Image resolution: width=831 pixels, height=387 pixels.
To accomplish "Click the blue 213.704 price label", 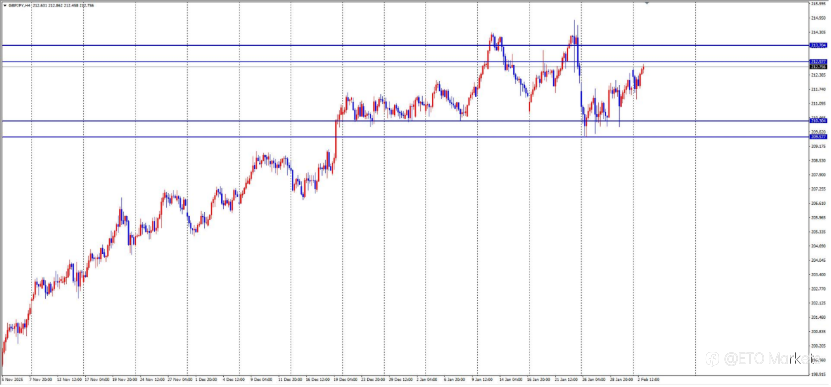I will coord(819,46).
